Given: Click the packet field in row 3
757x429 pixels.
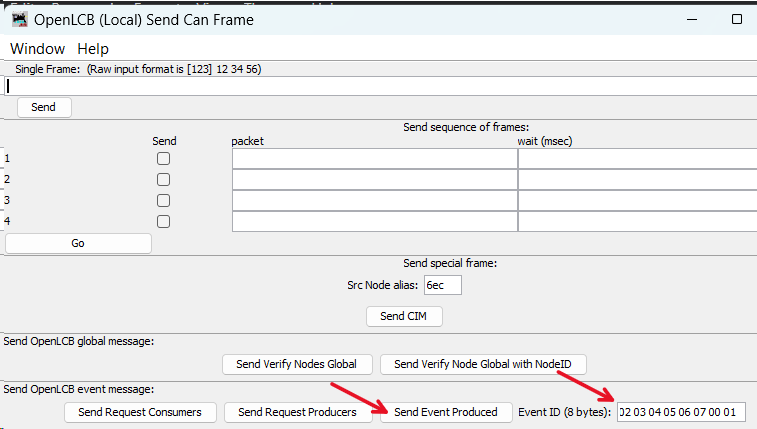Looking at the screenshot, I should 375,201.
